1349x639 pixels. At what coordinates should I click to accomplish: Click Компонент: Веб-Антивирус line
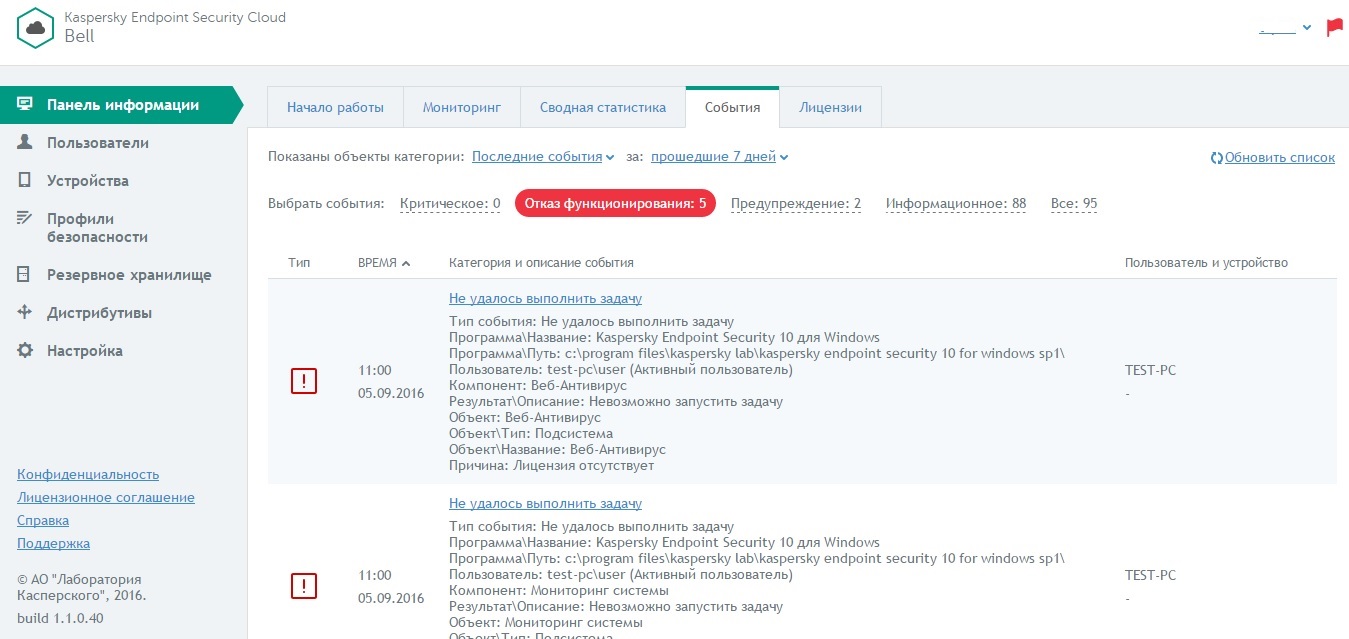click(538, 386)
